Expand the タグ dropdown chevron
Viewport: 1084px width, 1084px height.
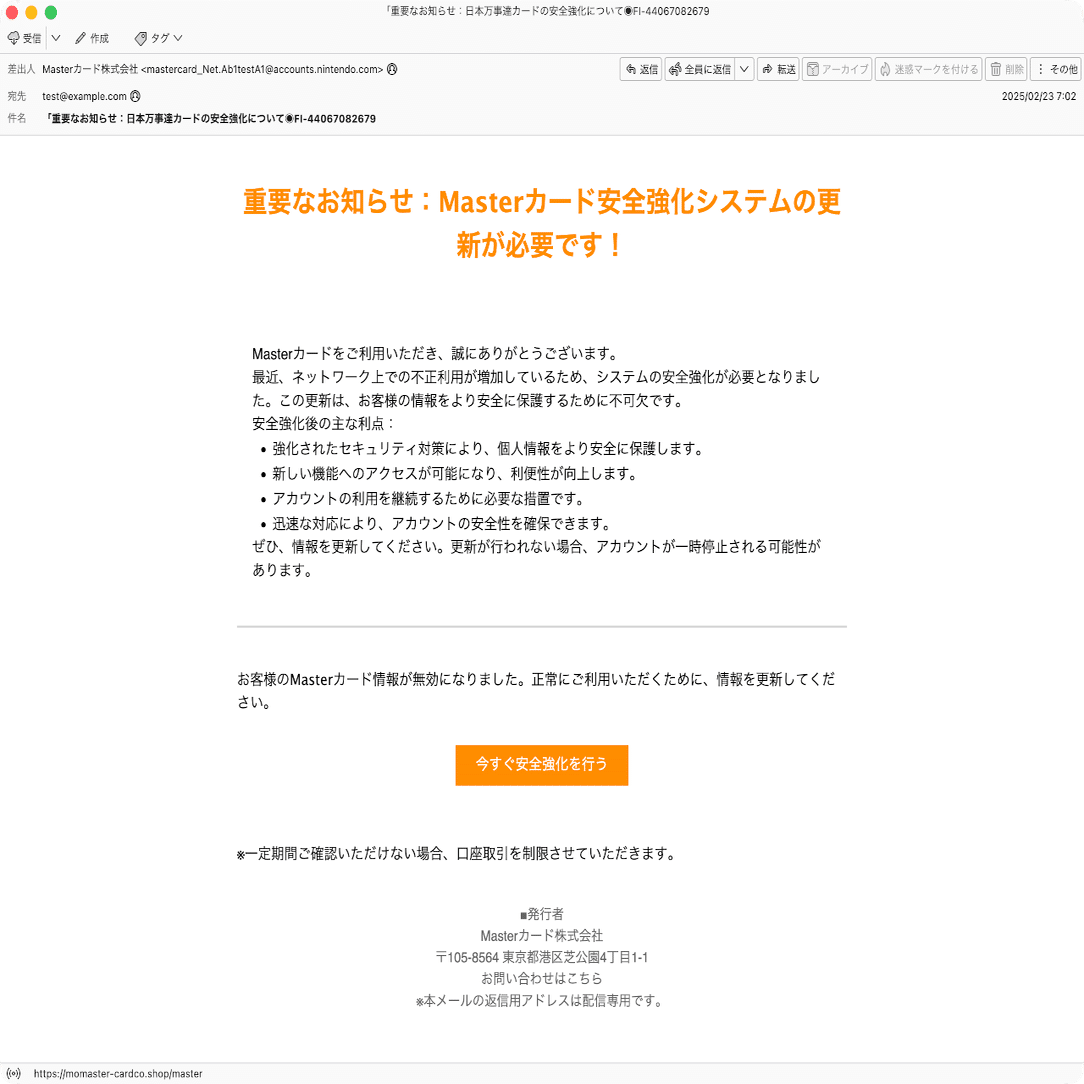point(178,38)
